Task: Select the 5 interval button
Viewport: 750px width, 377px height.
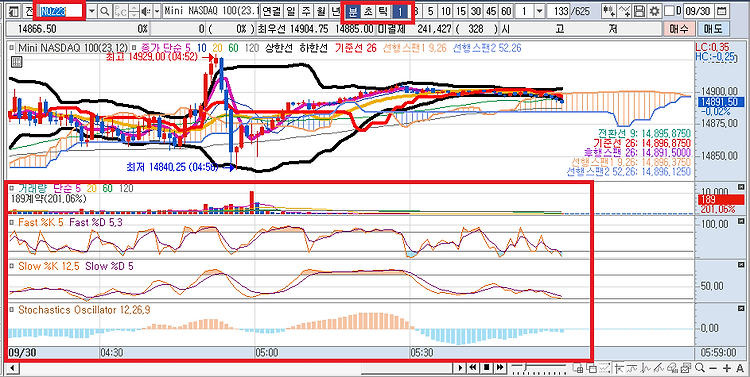Action: click(x=431, y=10)
